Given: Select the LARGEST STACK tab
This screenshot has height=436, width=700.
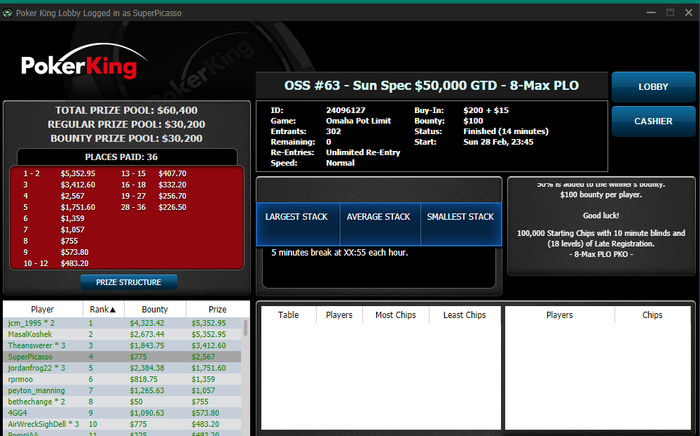Looking at the screenshot, I should [x=298, y=224].
